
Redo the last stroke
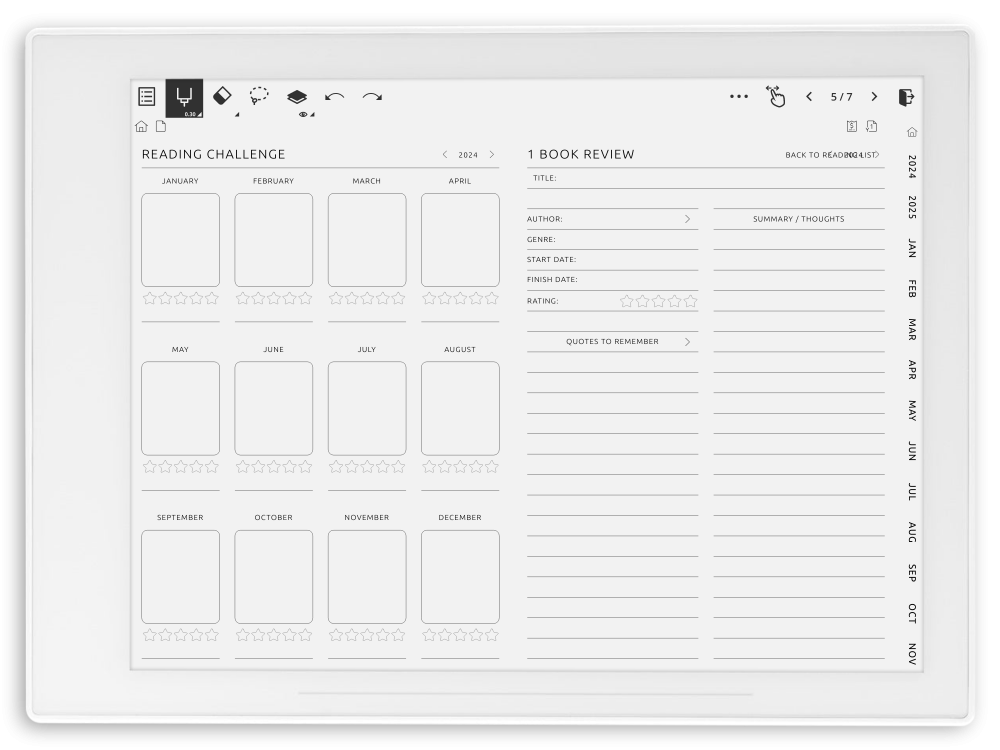(x=372, y=96)
